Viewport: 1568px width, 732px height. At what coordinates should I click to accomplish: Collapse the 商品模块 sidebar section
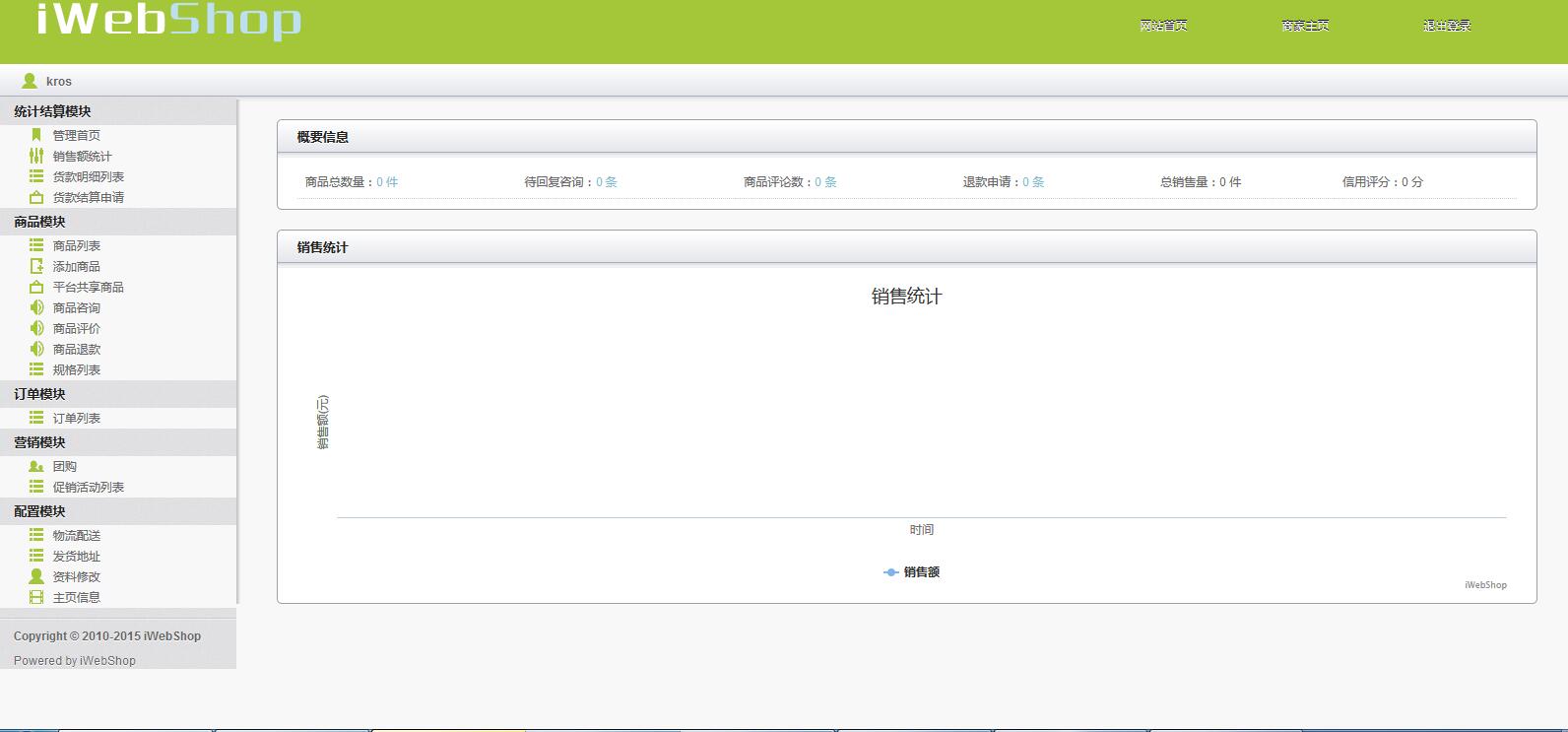pyautogui.click(x=118, y=222)
